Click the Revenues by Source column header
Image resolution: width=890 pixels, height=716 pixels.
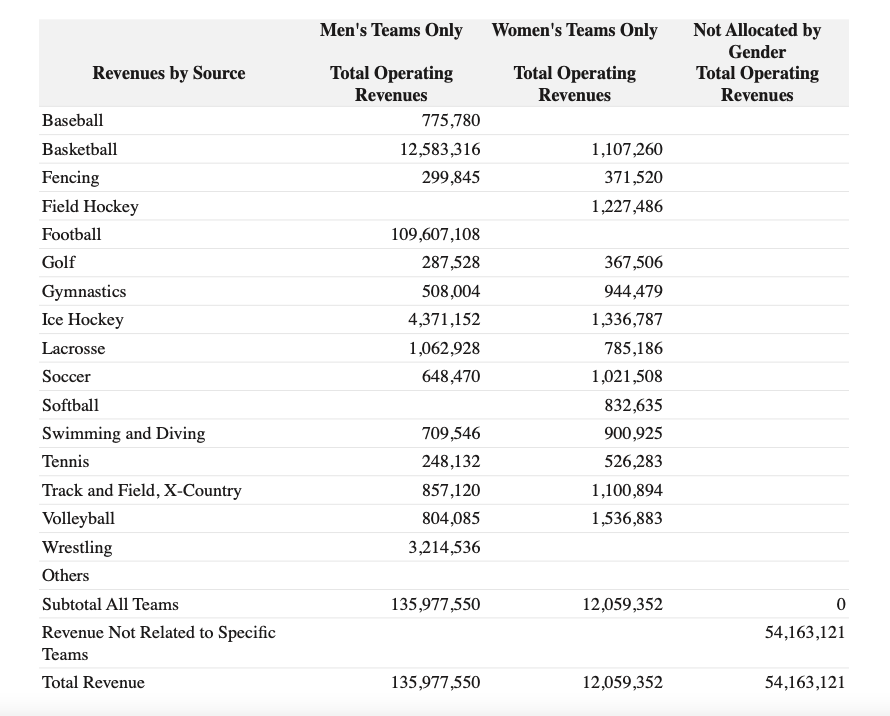click(x=169, y=73)
